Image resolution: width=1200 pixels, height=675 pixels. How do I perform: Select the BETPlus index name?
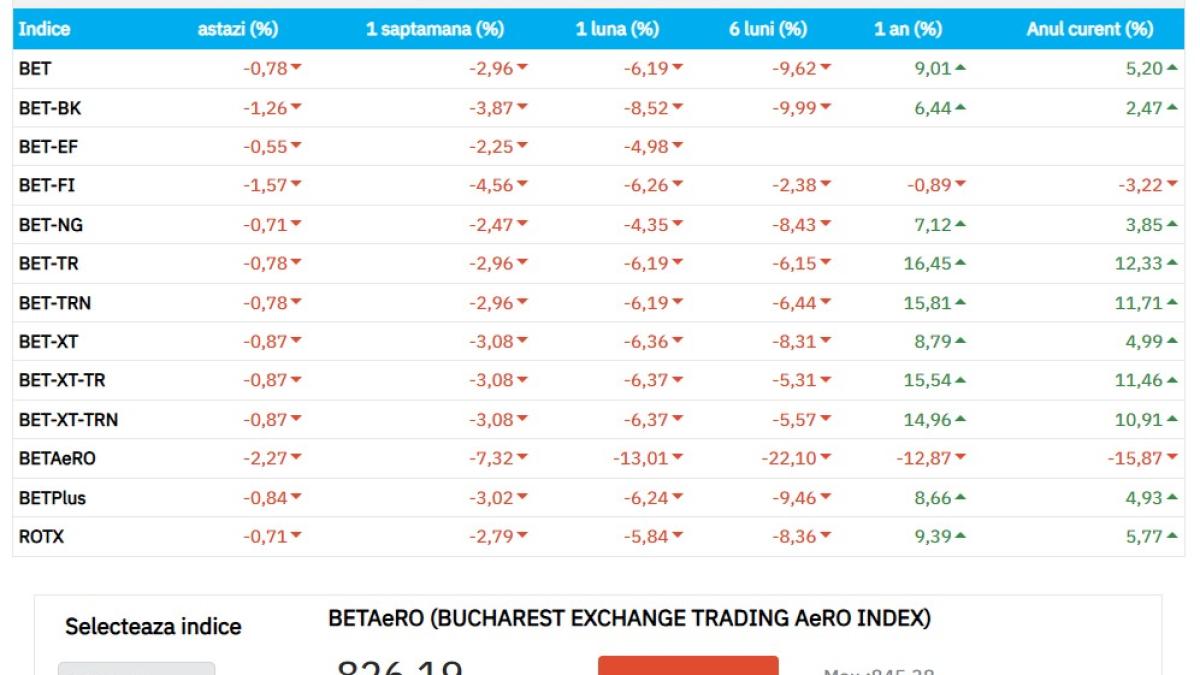[52, 498]
